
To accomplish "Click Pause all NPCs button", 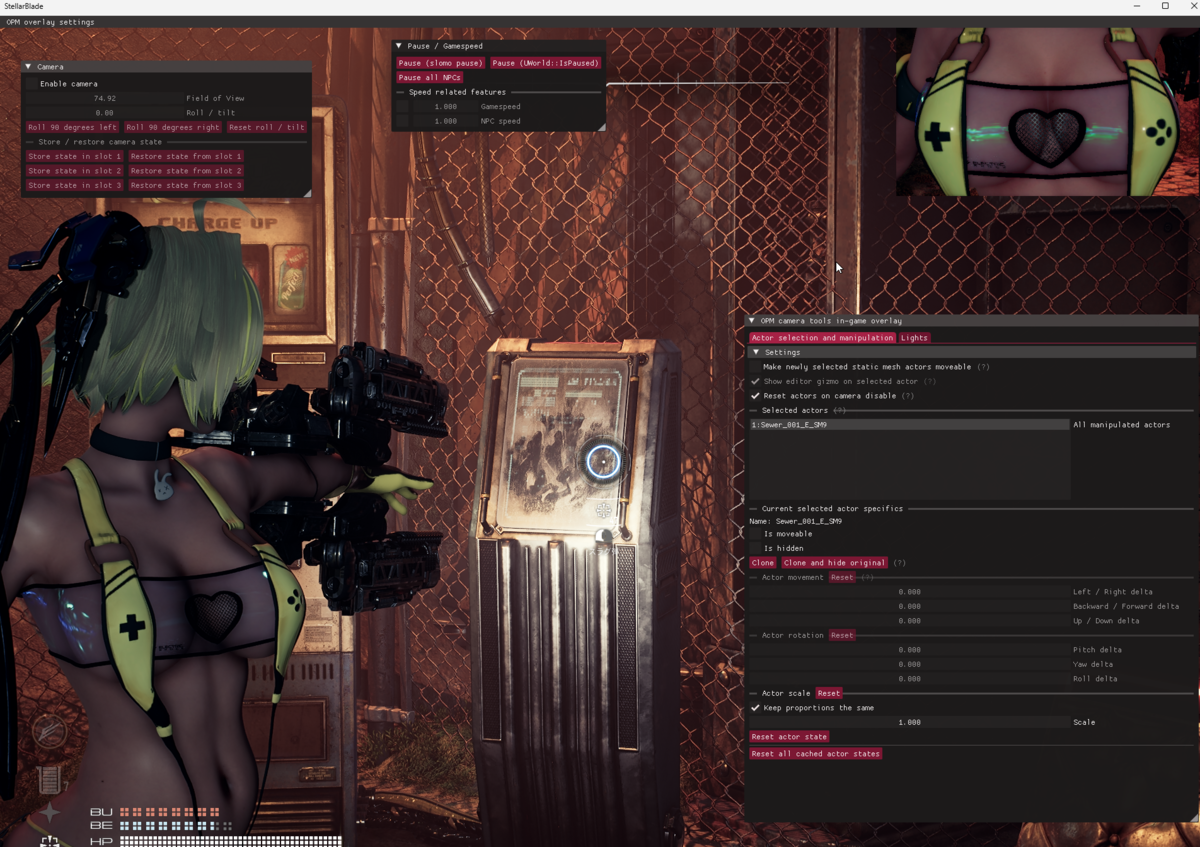I will click(x=430, y=77).
